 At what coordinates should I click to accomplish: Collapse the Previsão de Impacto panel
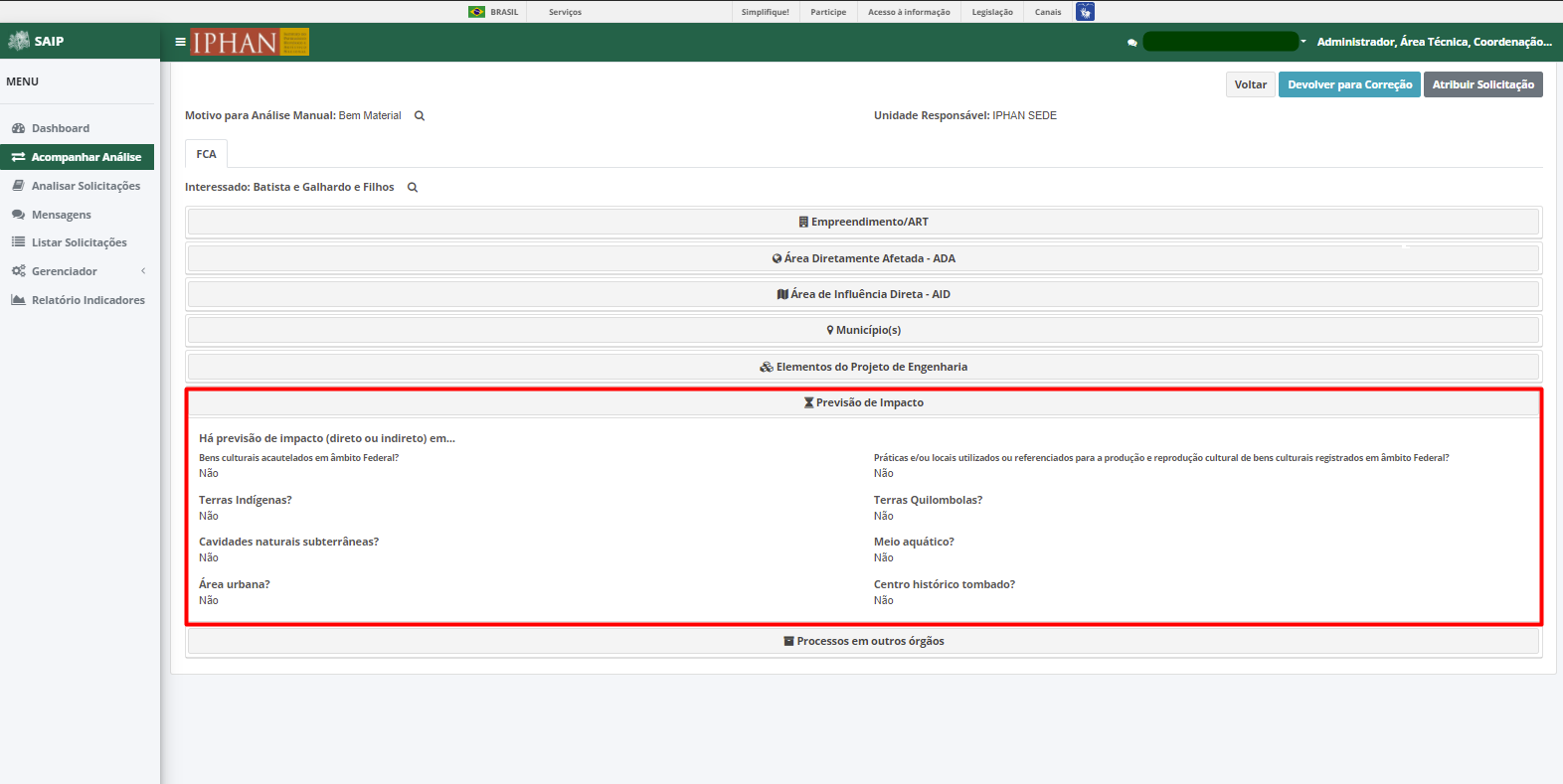pyautogui.click(x=863, y=402)
